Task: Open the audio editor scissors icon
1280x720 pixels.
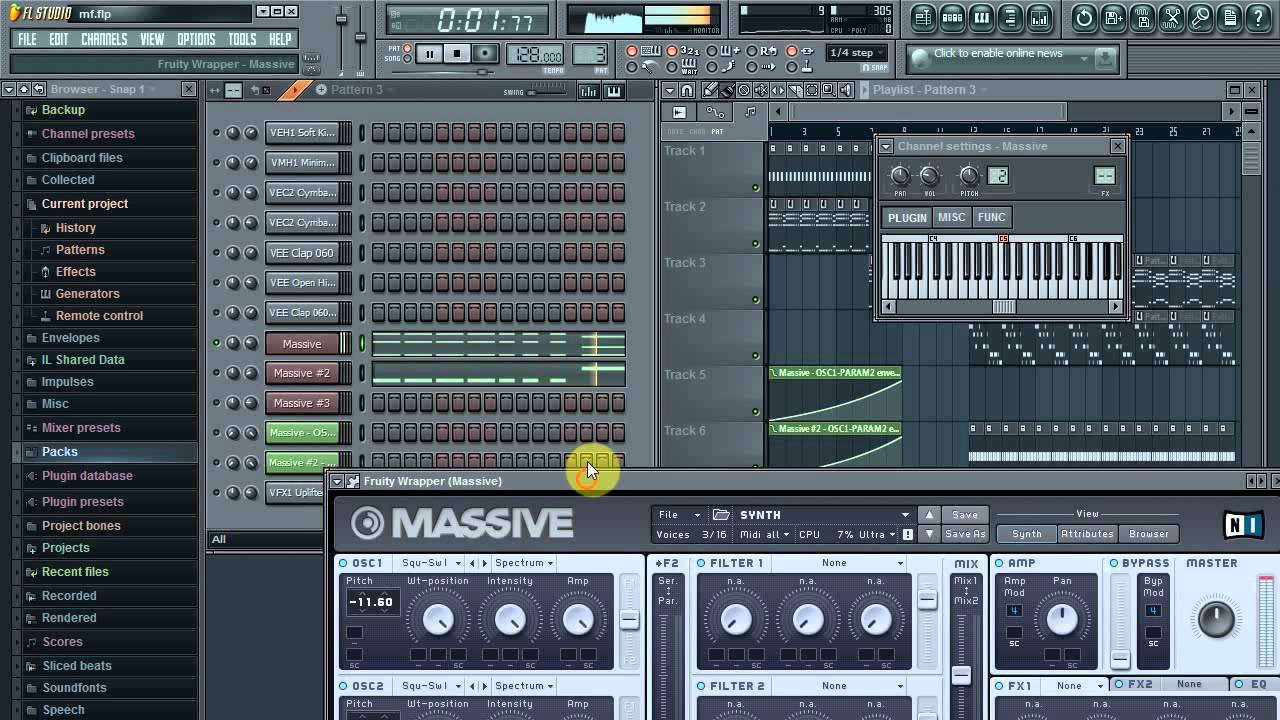Action: (1171, 18)
